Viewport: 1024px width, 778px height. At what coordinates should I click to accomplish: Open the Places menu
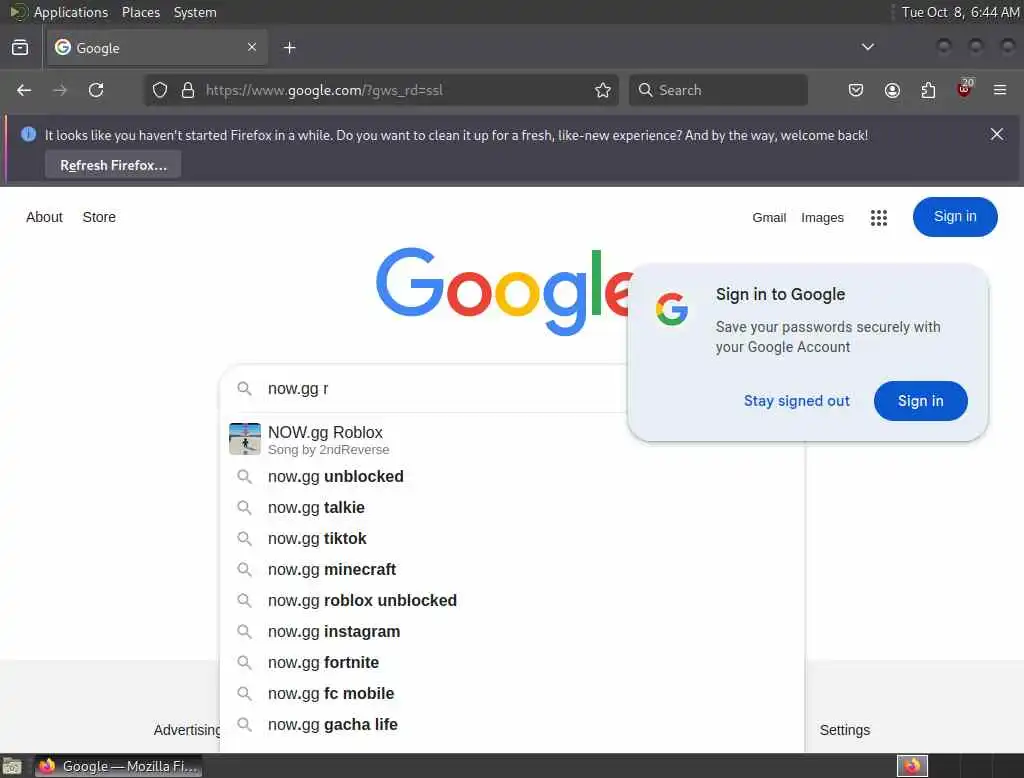pyautogui.click(x=140, y=12)
